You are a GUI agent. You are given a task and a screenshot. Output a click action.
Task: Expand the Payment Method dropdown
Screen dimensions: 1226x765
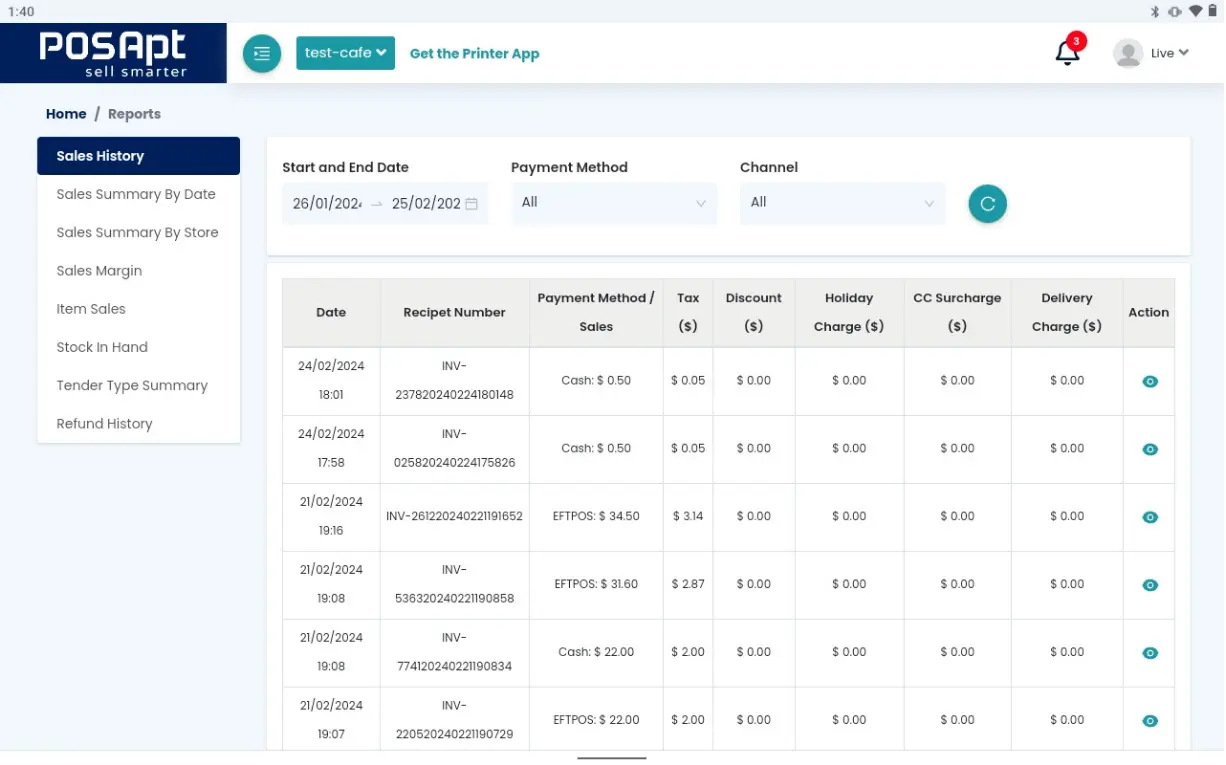click(614, 203)
